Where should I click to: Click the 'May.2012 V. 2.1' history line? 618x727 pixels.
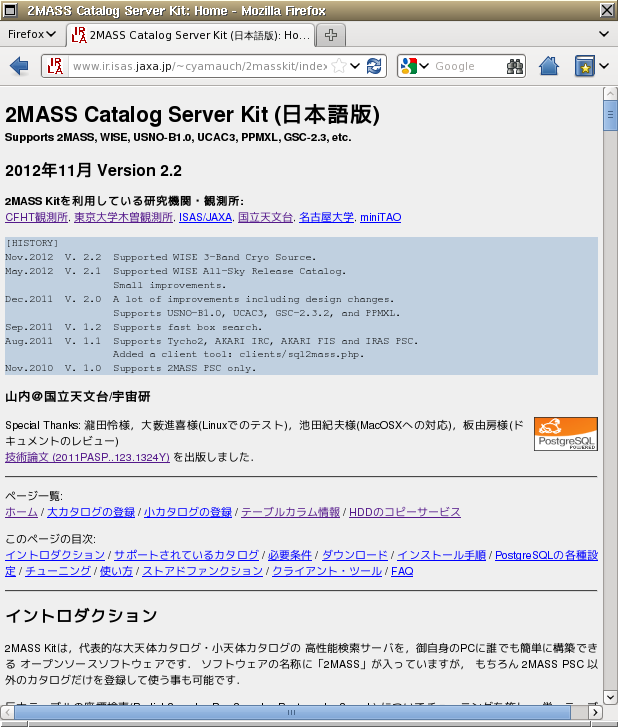tap(175, 271)
